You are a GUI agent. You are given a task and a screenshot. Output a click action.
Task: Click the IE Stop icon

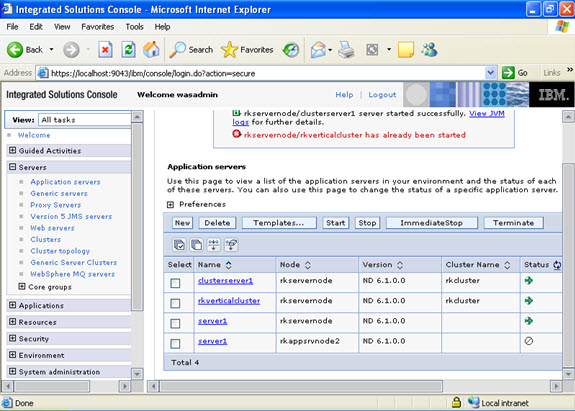tap(105, 49)
